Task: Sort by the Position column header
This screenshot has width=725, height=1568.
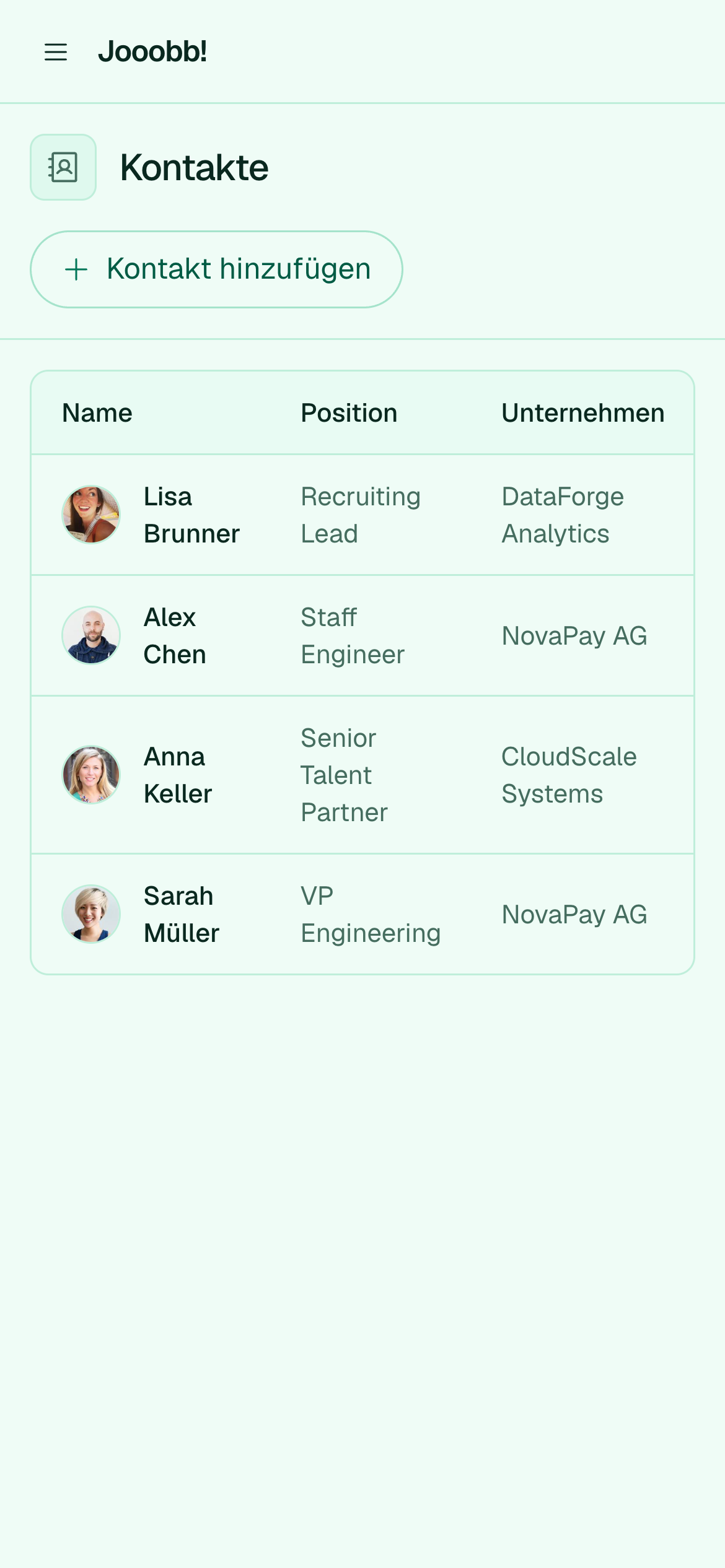Action: [x=349, y=413]
